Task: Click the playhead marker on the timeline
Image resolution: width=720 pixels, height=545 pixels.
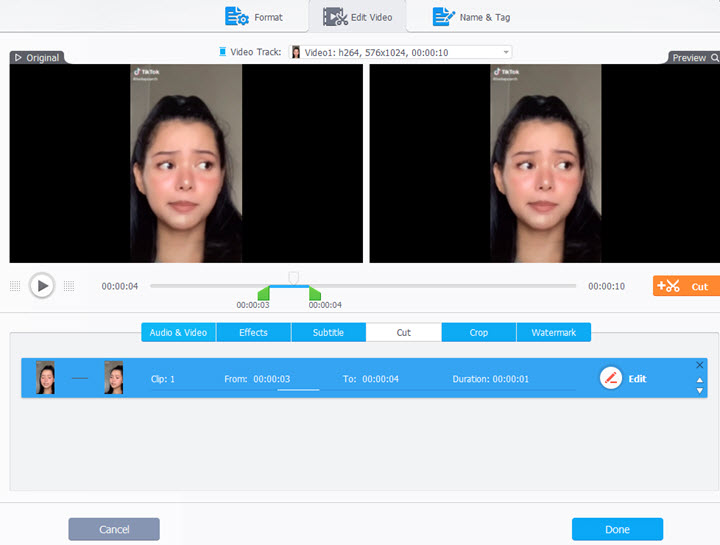Action: [x=293, y=277]
